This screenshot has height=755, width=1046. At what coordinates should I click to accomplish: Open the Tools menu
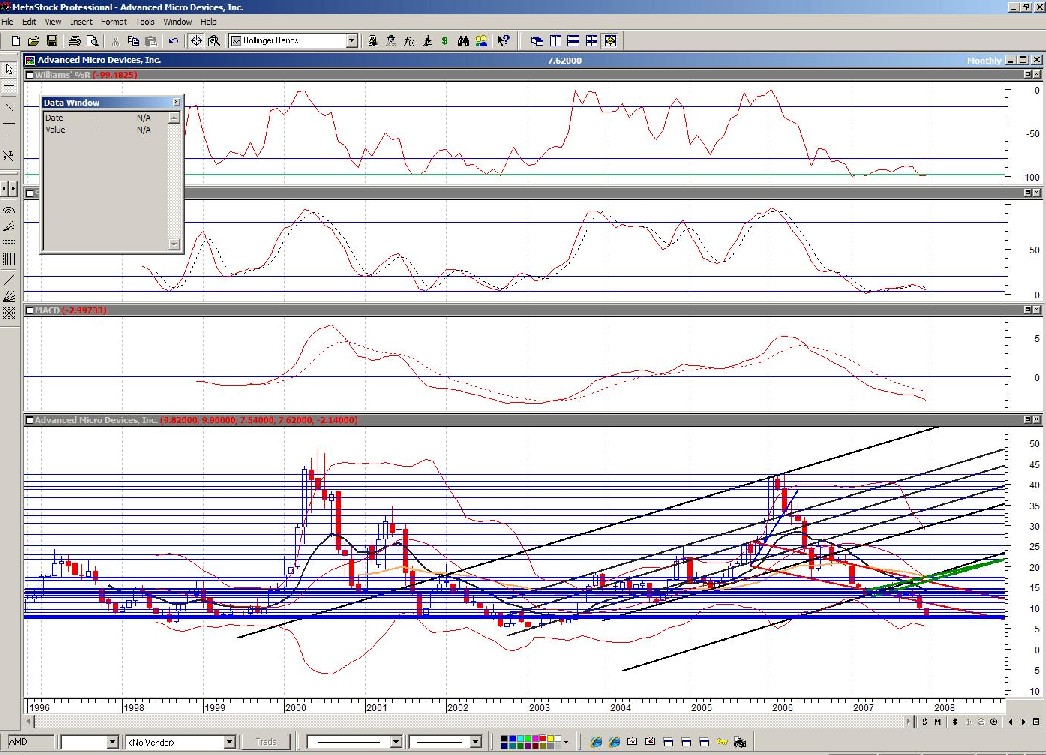pyautogui.click(x=145, y=21)
